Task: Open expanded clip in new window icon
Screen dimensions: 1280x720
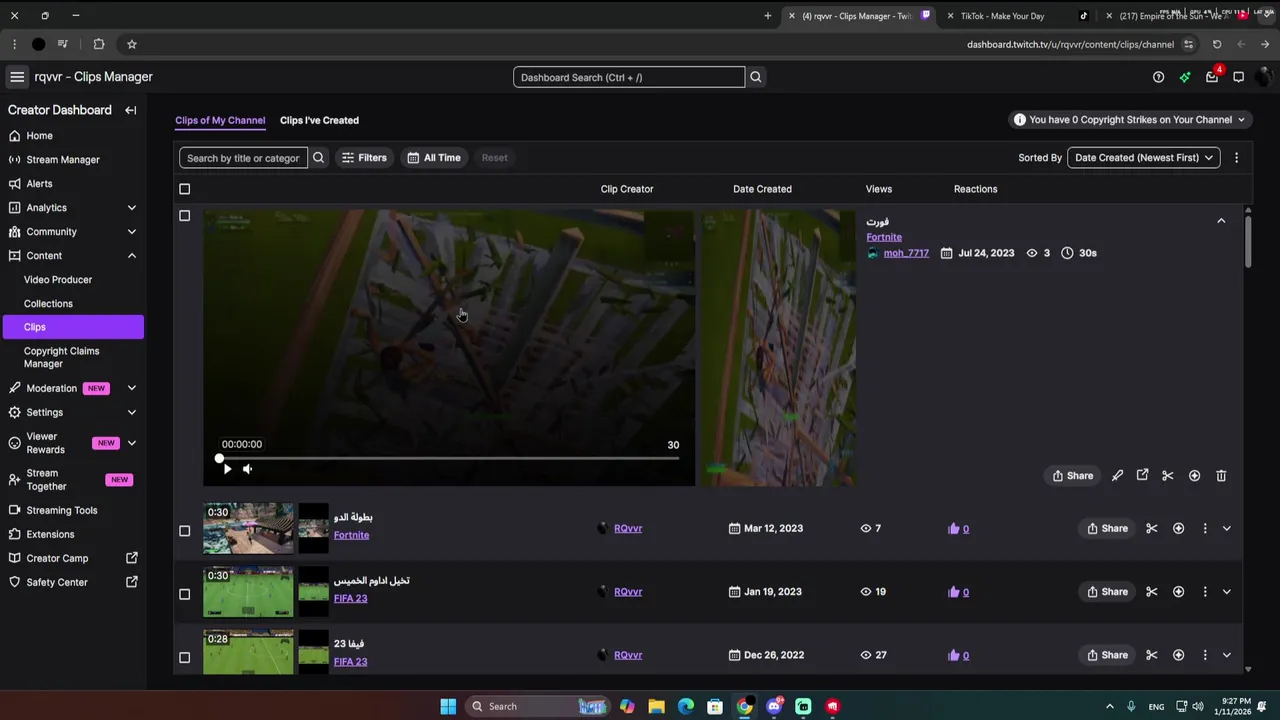Action: [x=1142, y=476]
